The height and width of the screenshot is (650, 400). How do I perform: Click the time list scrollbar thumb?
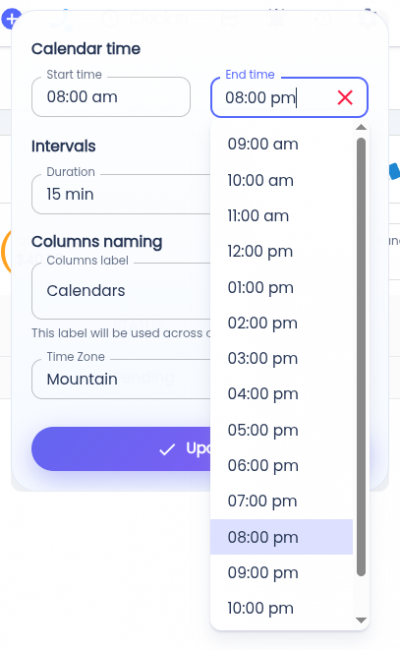361,357
